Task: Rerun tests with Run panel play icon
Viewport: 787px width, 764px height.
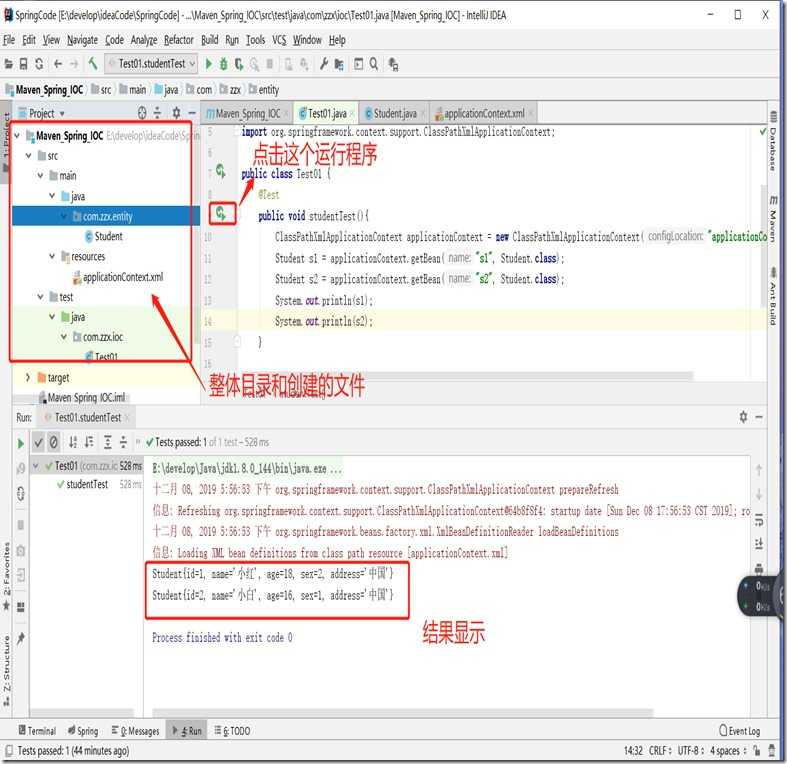Action: pos(21,443)
